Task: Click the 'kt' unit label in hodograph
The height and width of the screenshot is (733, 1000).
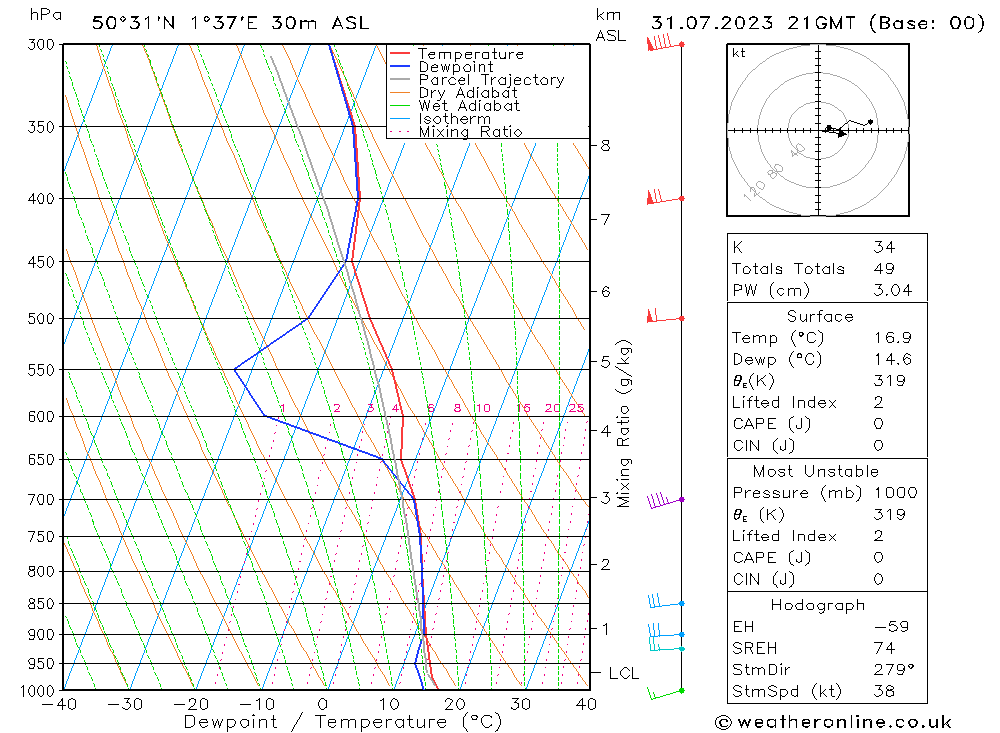Action: click(x=739, y=53)
